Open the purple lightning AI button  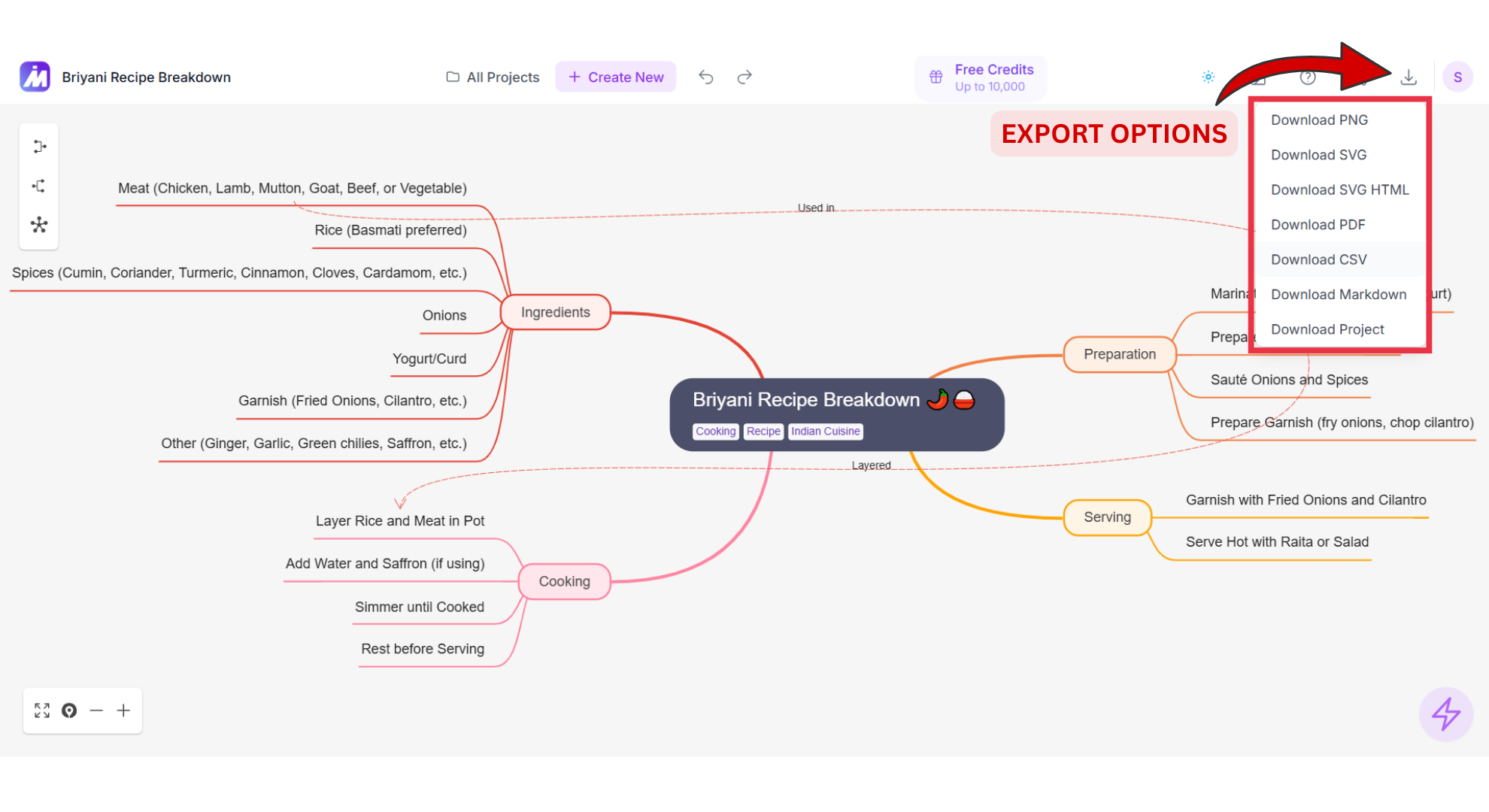point(1445,714)
